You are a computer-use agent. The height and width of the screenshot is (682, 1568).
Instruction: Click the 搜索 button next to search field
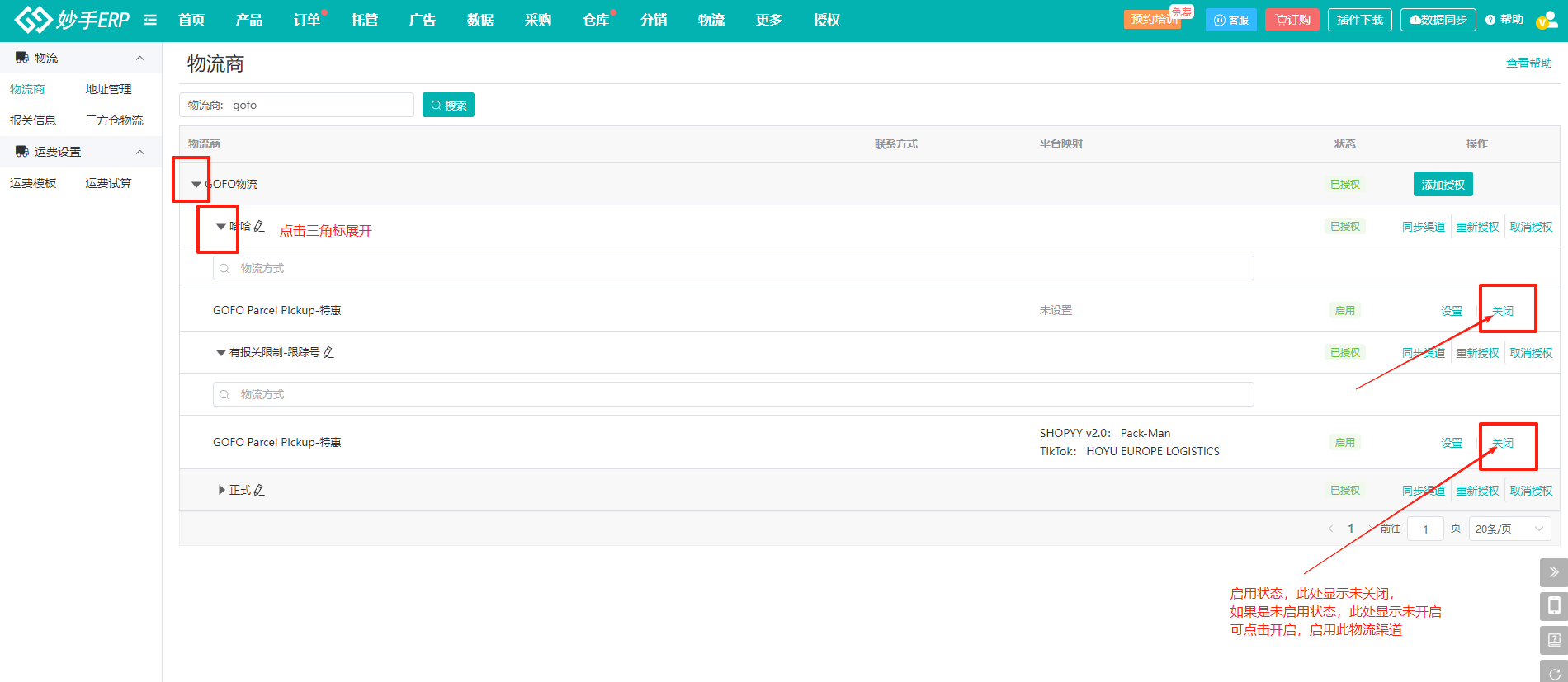pos(448,105)
